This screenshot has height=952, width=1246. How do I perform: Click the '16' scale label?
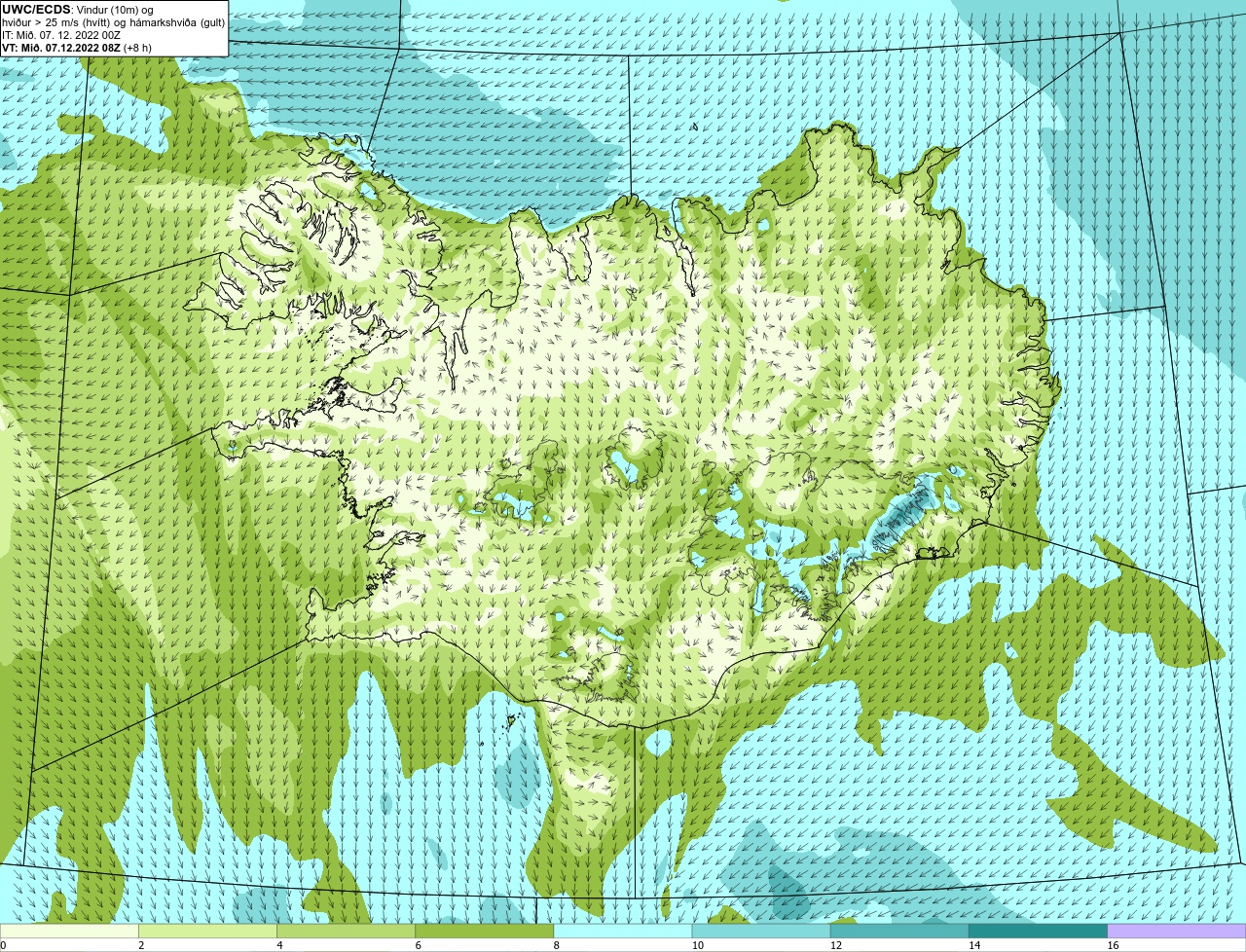click(1113, 945)
